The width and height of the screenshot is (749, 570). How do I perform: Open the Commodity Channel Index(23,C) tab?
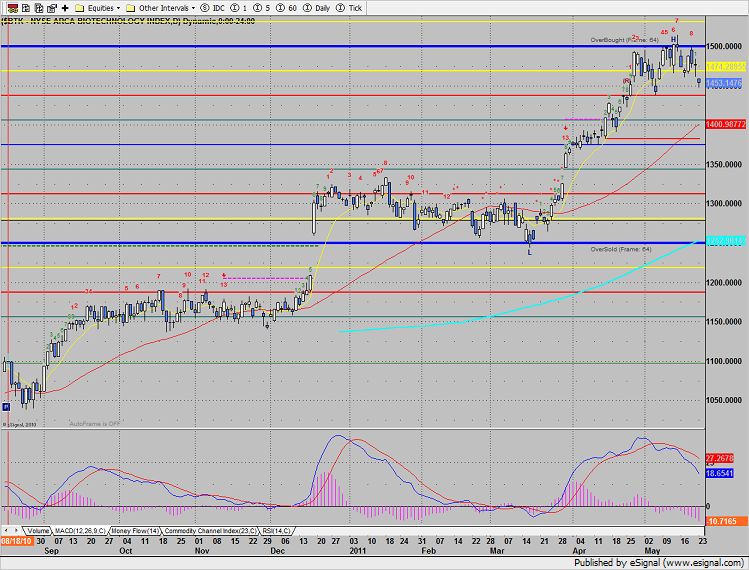pyautogui.click(x=210, y=531)
